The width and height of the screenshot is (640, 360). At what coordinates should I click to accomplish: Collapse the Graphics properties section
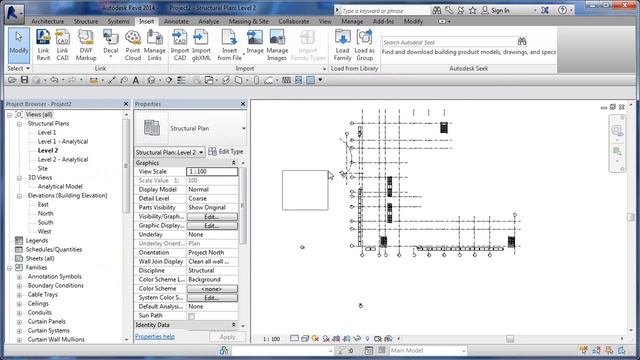point(233,163)
